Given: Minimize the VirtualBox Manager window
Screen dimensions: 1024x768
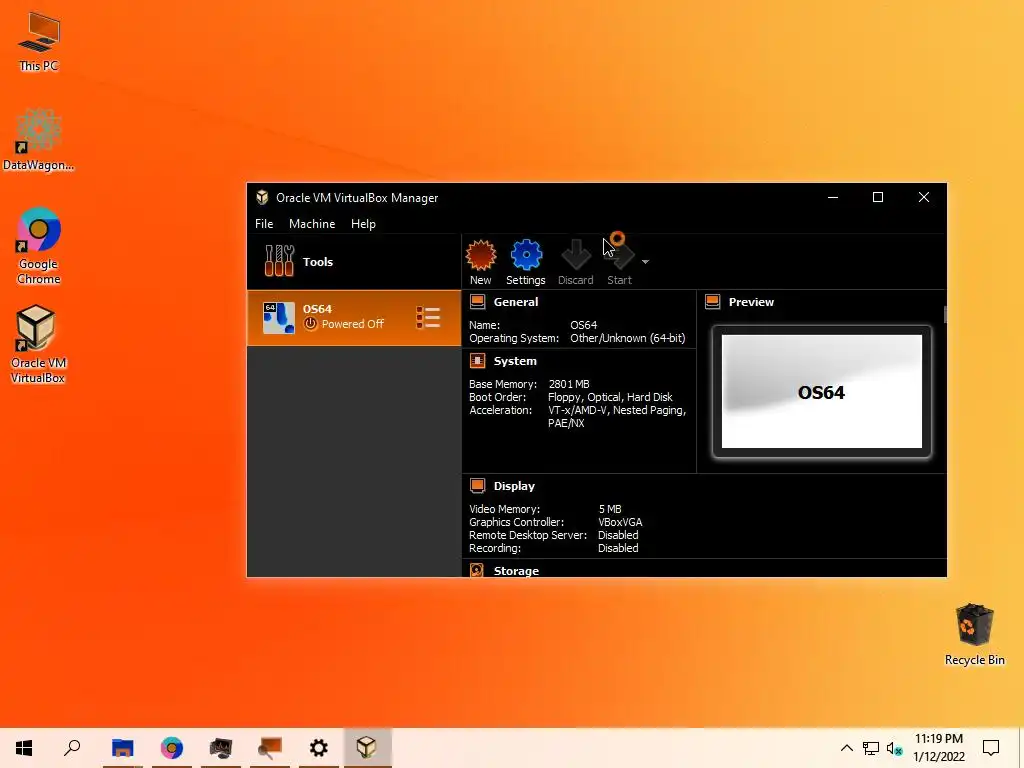Looking at the screenshot, I should (833, 197).
